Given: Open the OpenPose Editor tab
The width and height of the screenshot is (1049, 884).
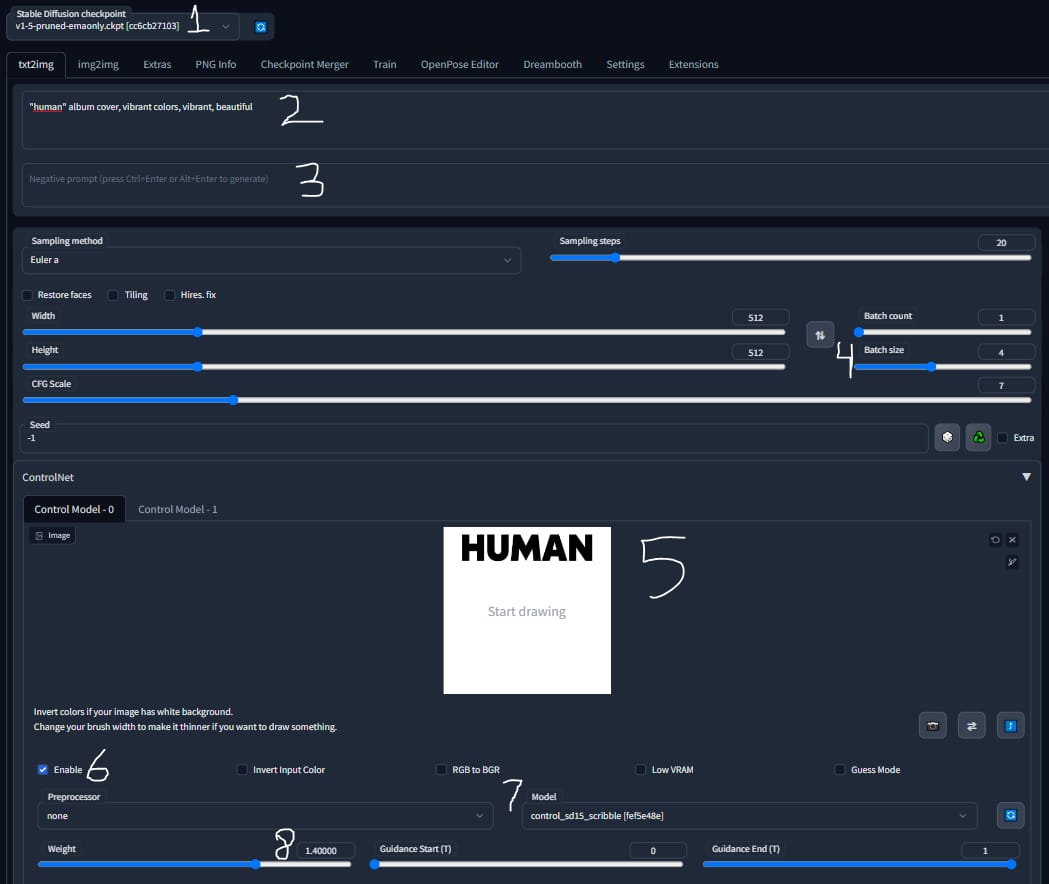Looking at the screenshot, I should point(460,64).
